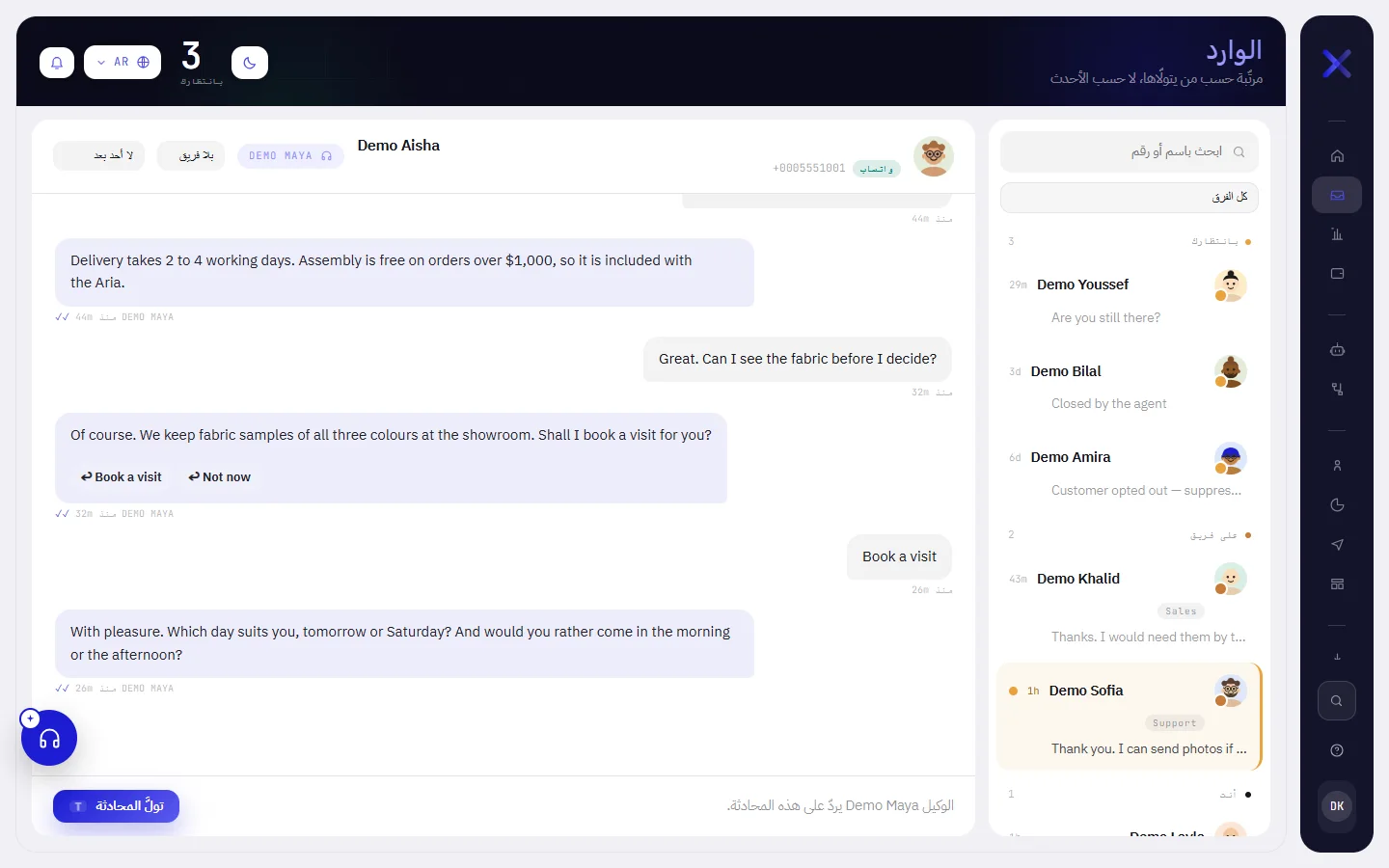Open the home icon in the sidebar
The width and height of the screenshot is (1389, 868).
tap(1337, 156)
